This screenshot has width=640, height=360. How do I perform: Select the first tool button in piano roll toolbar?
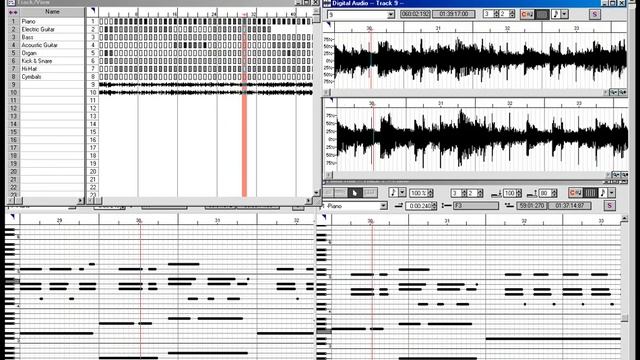tap(329, 193)
